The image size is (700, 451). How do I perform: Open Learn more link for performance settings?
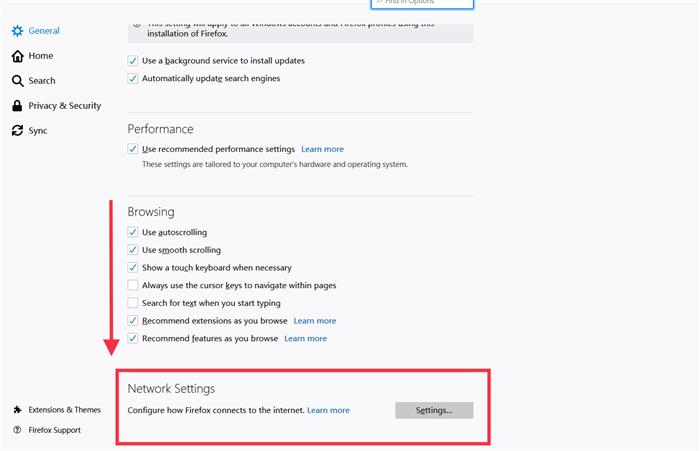tap(322, 149)
